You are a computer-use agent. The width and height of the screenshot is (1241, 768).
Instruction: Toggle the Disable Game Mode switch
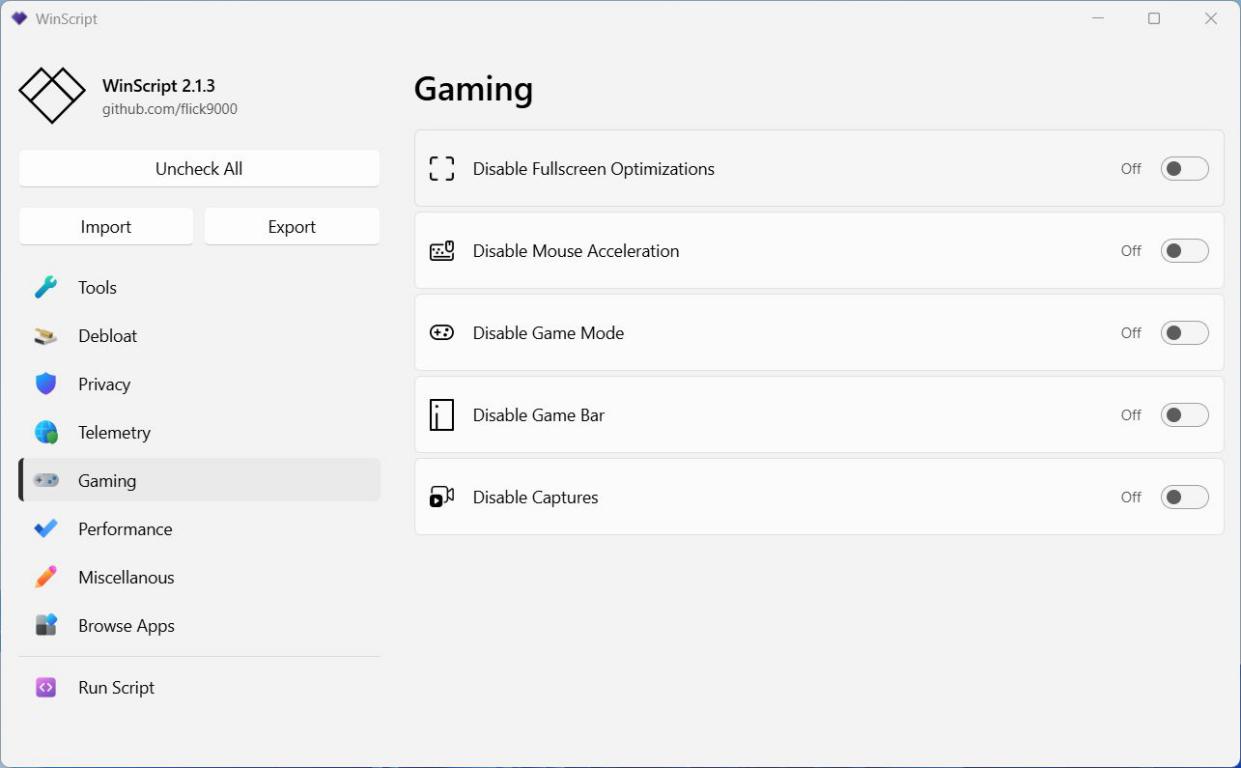[x=1184, y=333]
